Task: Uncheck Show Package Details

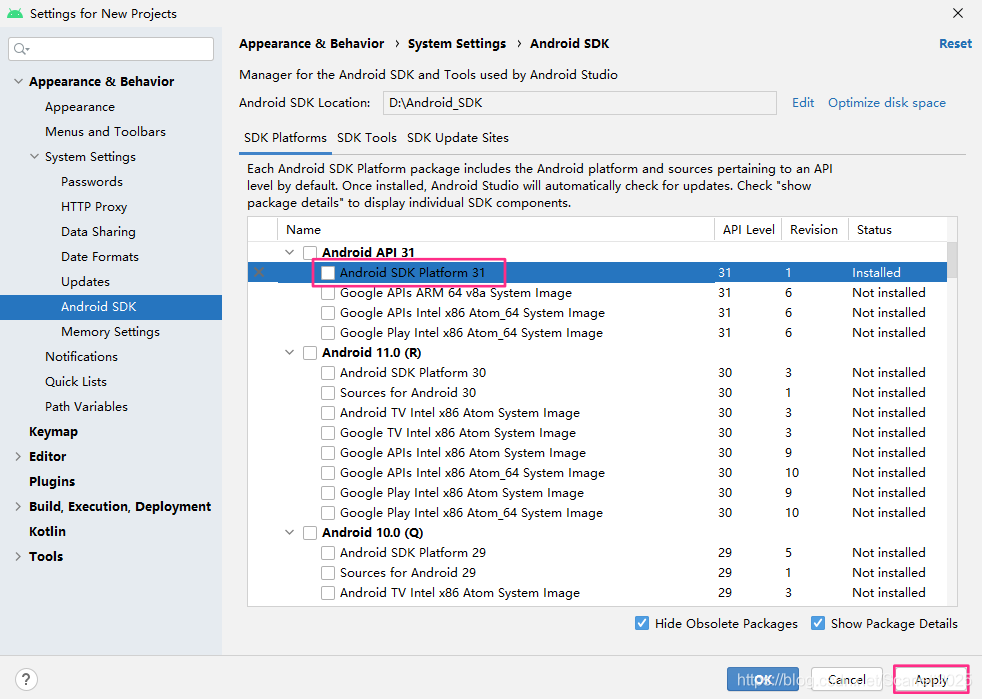Action: pos(818,623)
